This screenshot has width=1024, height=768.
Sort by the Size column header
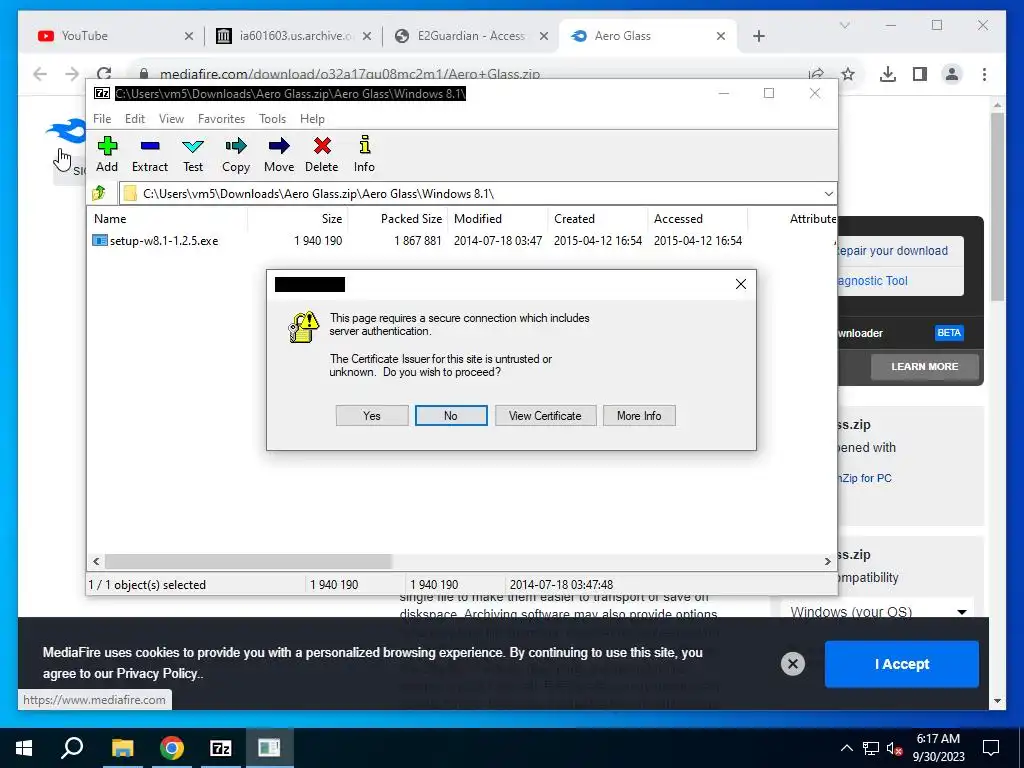[x=298, y=219]
